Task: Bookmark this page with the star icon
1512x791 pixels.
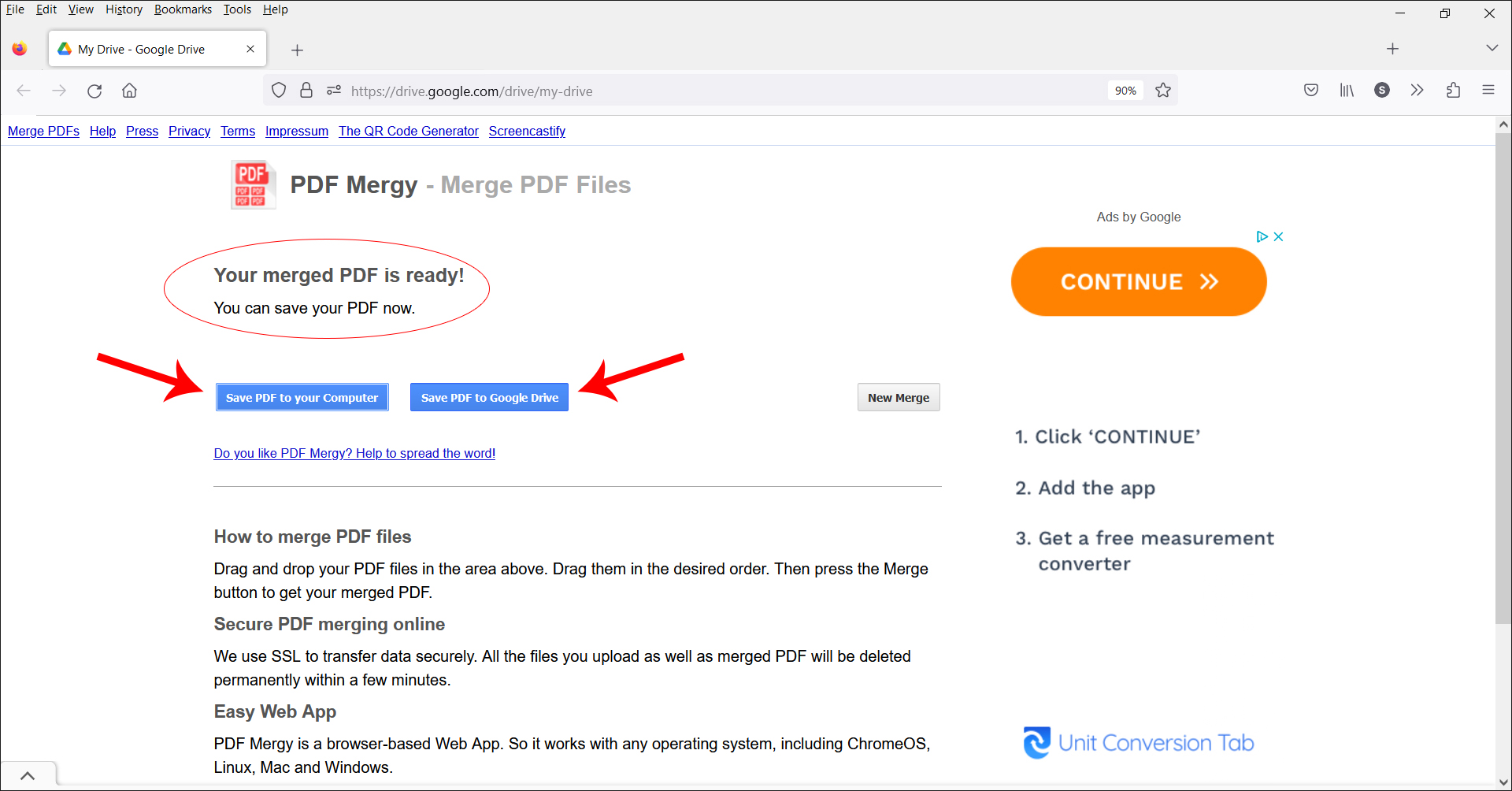Action: pos(1163,91)
